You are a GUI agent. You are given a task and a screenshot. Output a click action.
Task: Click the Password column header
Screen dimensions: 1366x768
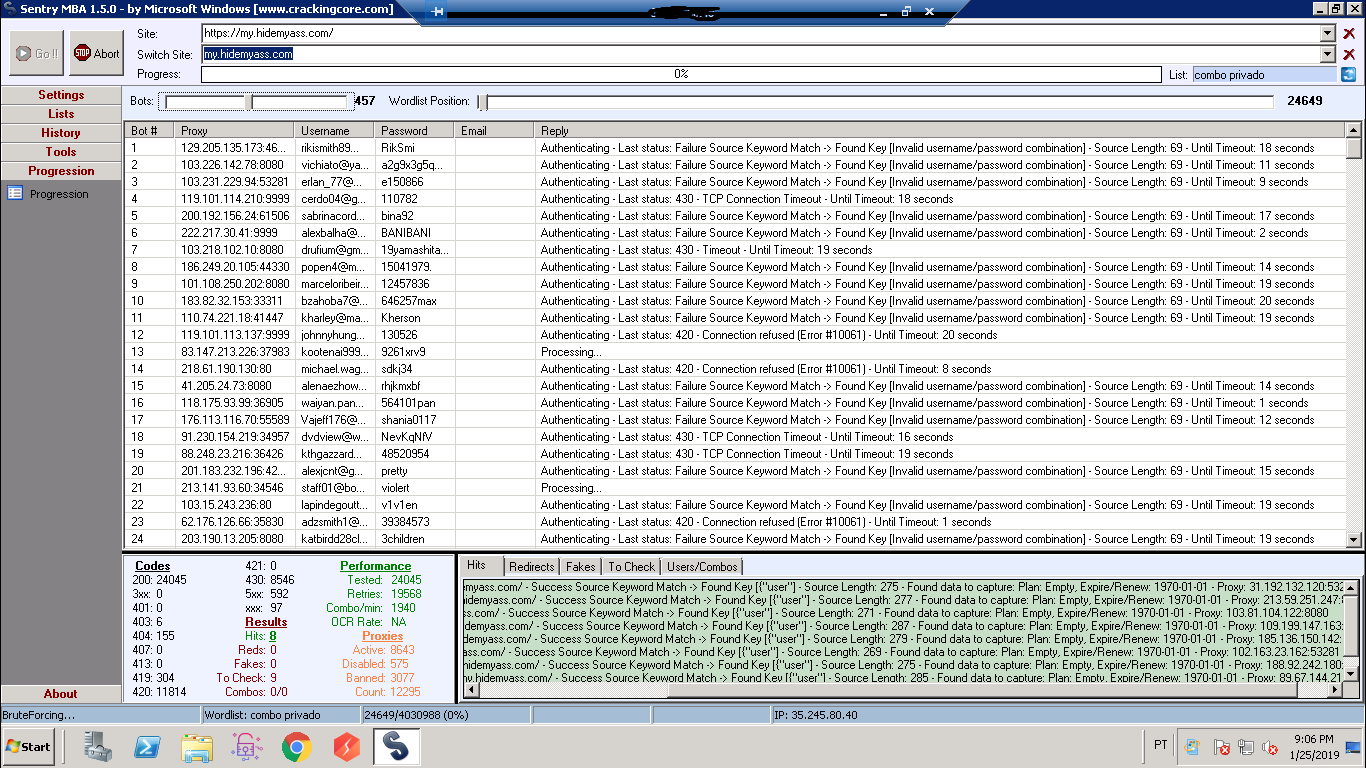[414, 131]
